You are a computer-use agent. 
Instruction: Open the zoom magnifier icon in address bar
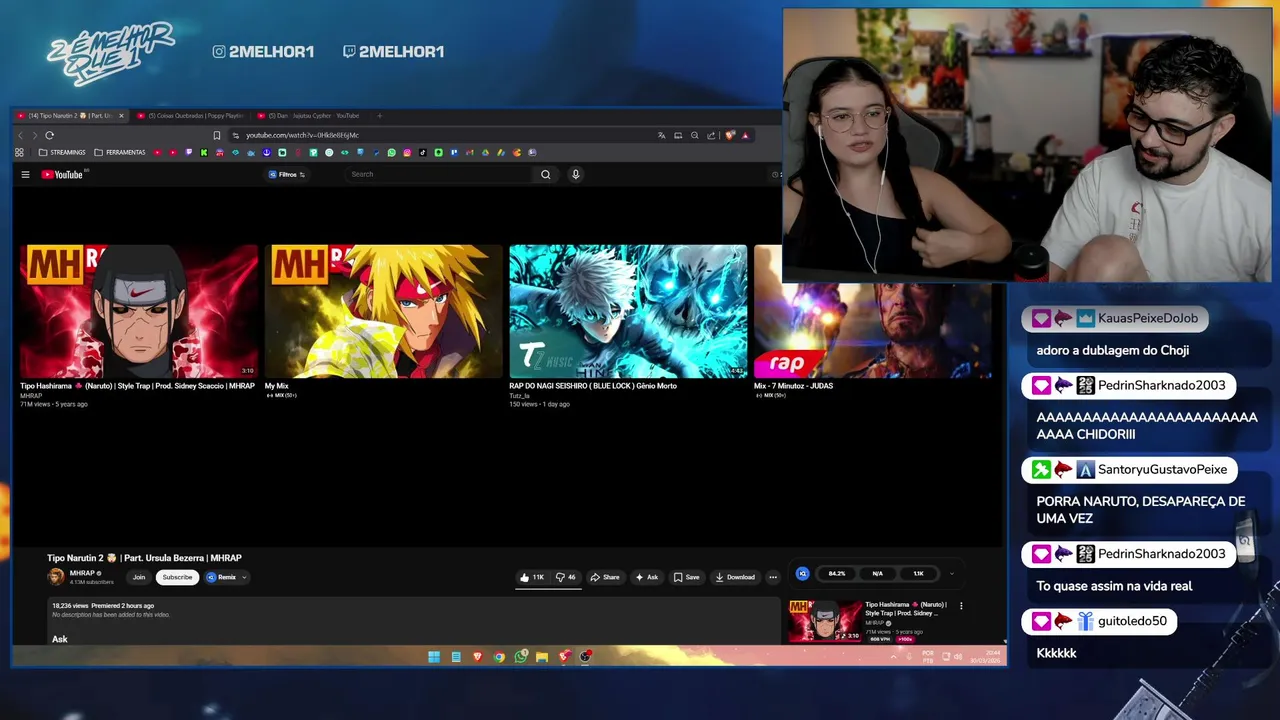(694, 135)
